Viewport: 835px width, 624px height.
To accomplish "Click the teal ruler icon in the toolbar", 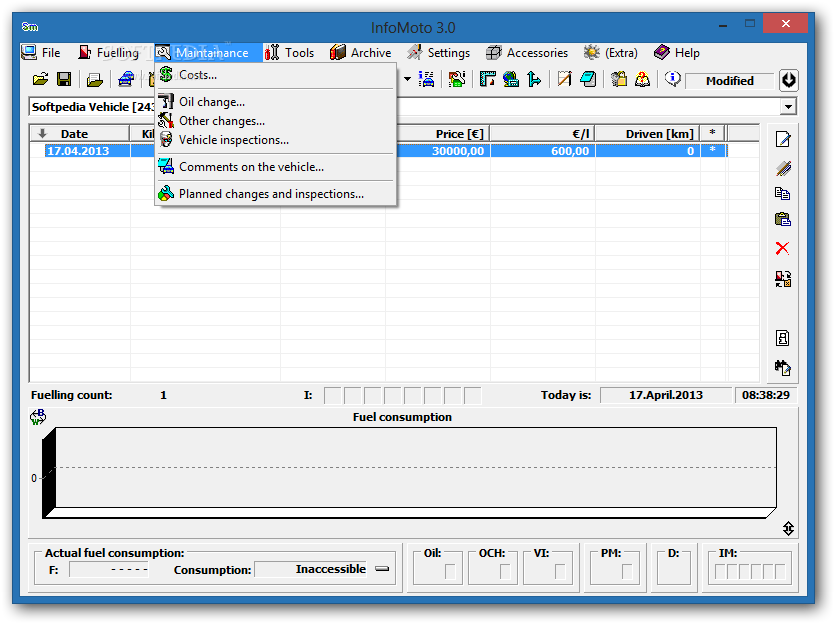I will (x=487, y=79).
